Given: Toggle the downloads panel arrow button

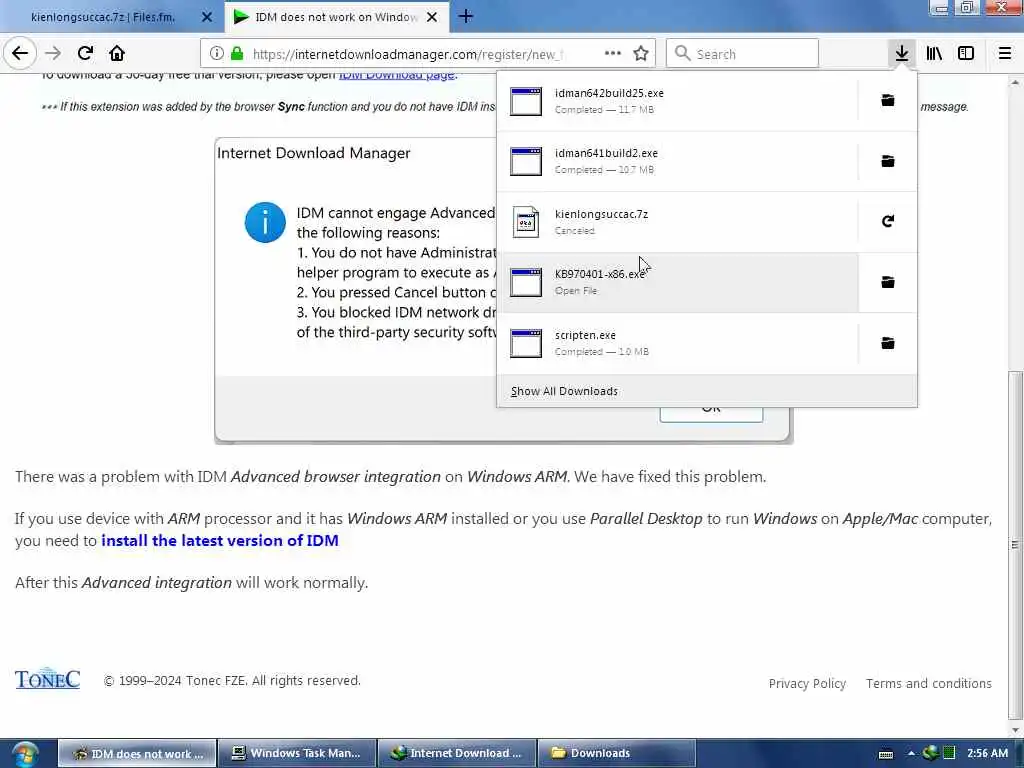Looking at the screenshot, I should pyautogui.click(x=902, y=54).
